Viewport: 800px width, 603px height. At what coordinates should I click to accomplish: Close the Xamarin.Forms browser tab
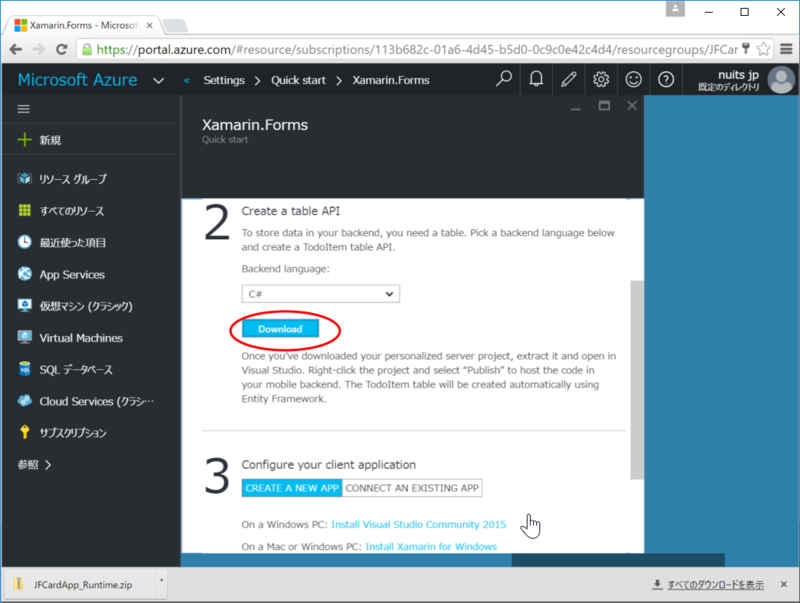tap(149, 25)
